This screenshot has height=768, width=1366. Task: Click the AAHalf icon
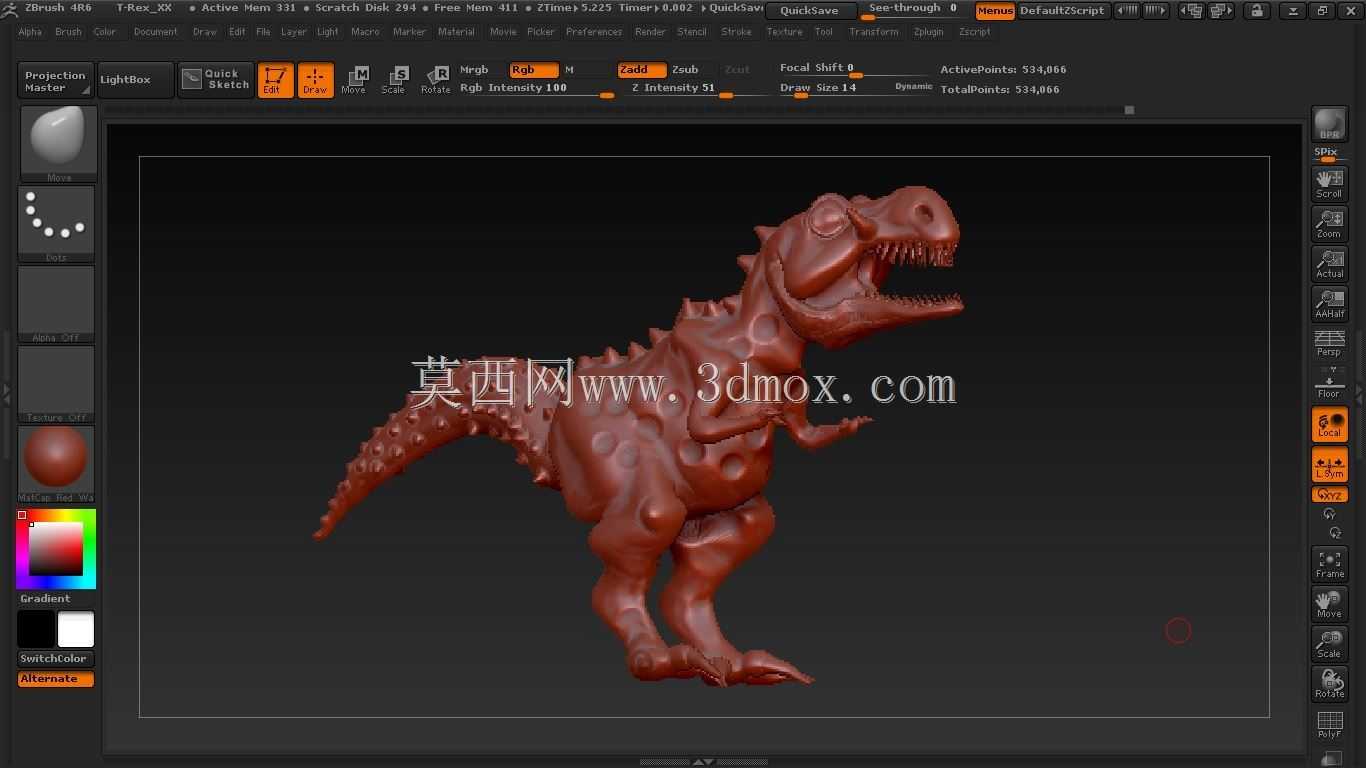click(x=1329, y=303)
